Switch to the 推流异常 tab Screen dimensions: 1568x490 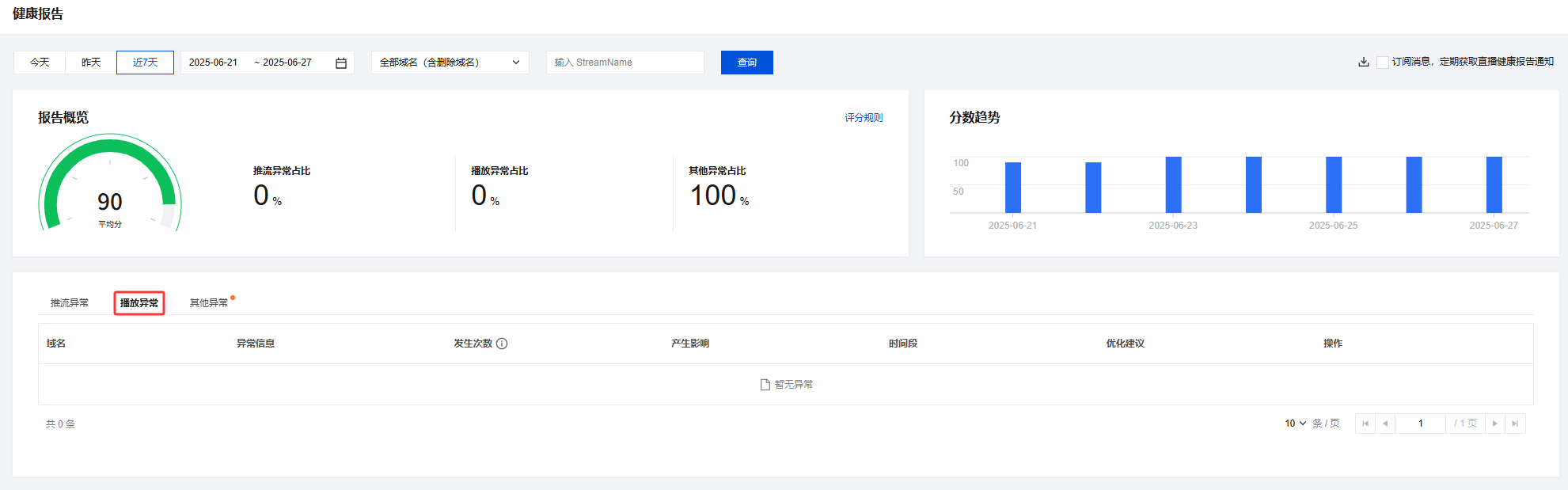(x=70, y=303)
